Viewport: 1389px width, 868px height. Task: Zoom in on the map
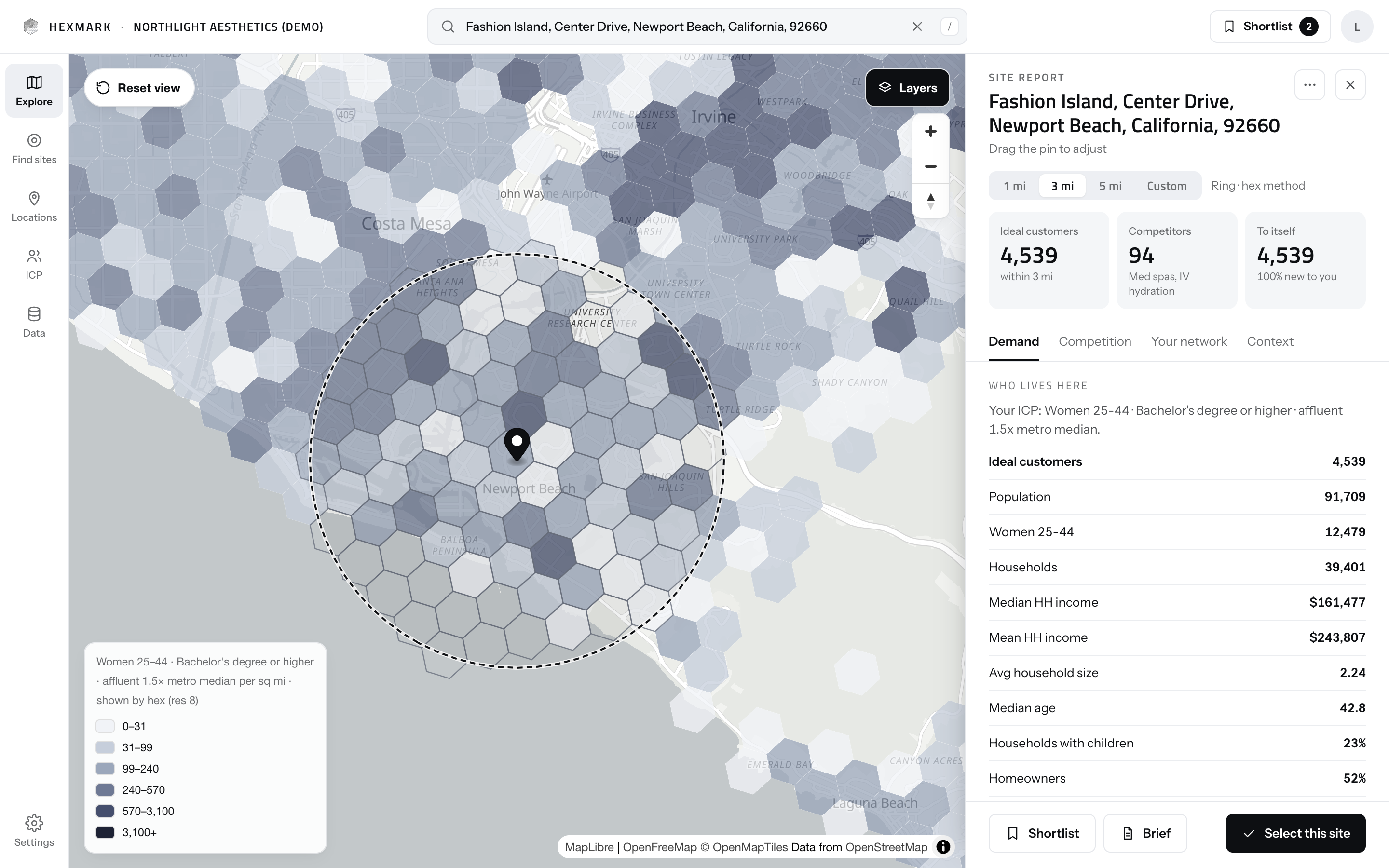coord(930,132)
